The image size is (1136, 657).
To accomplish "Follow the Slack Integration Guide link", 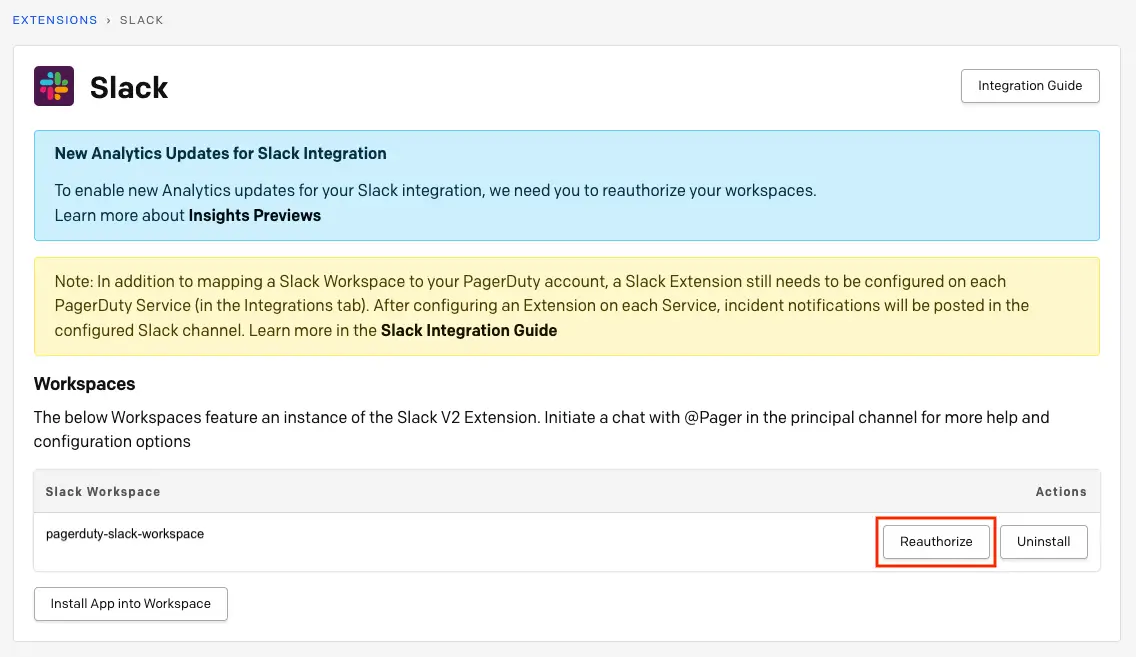I will [x=469, y=330].
